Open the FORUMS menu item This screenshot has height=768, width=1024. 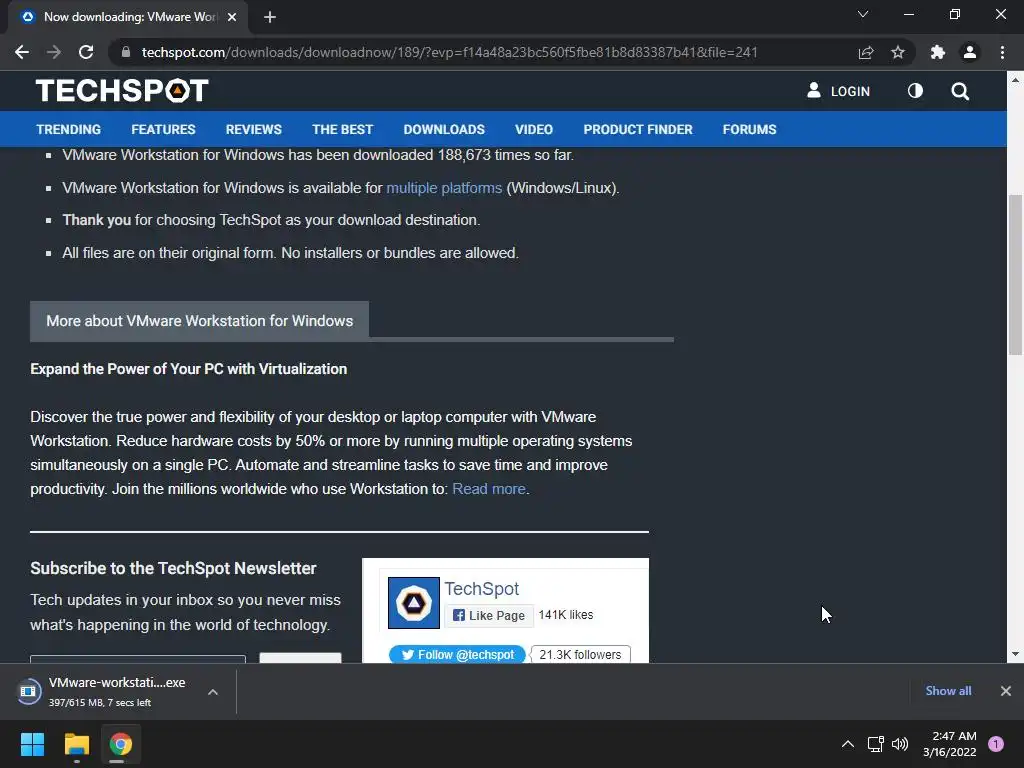(x=749, y=129)
